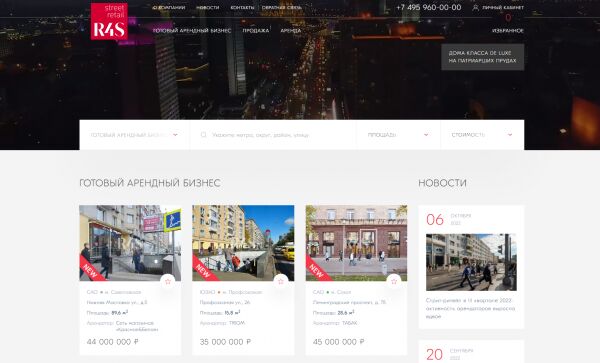Image resolution: width=600 pixels, height=363 pixels.
Task: Open the Продажа navigation item
Action: (256, 31)
